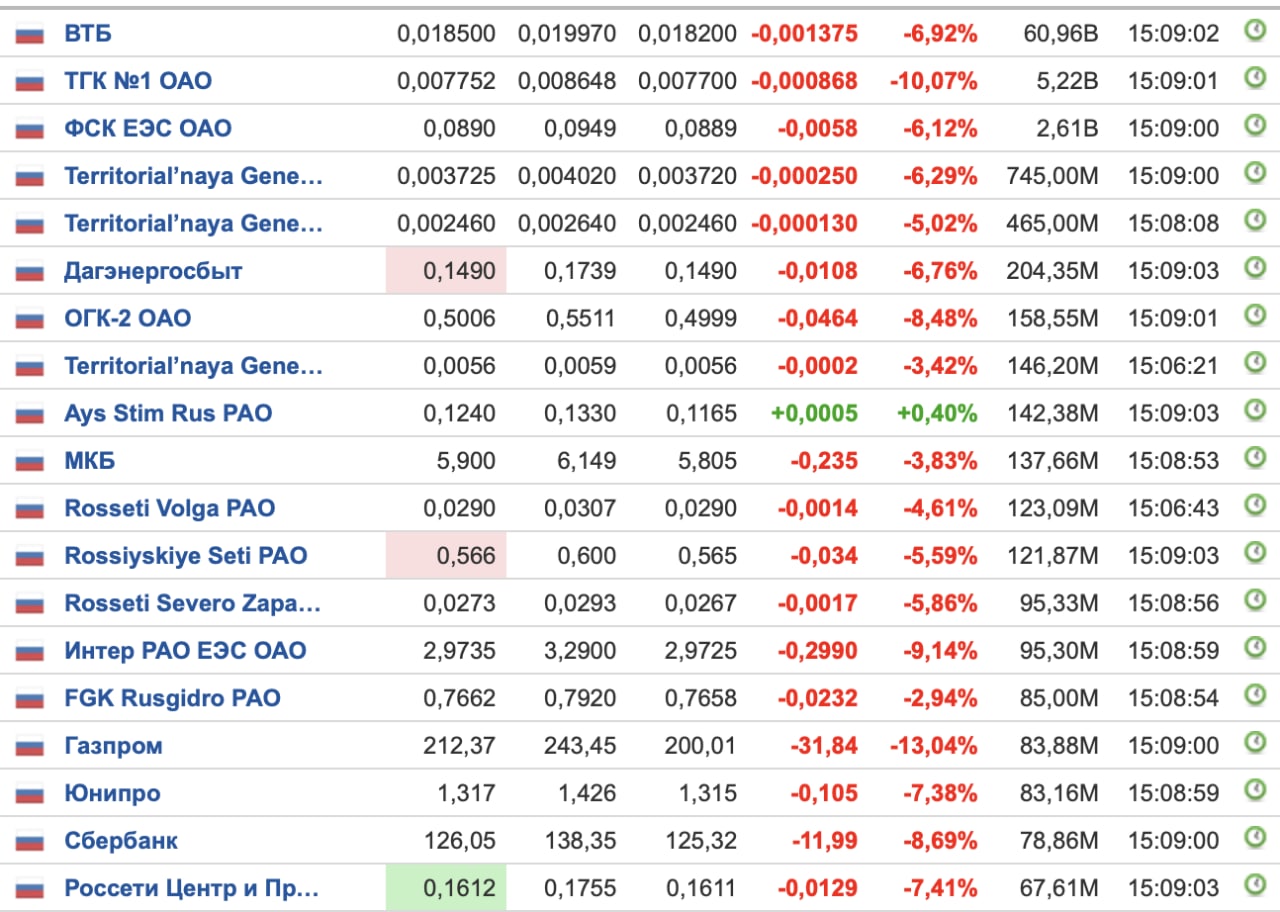This screenshot has width=1280, height=912.
Task: Click the clock icon in ФСК ЕЭС ОАО row
Action: 1254,125
